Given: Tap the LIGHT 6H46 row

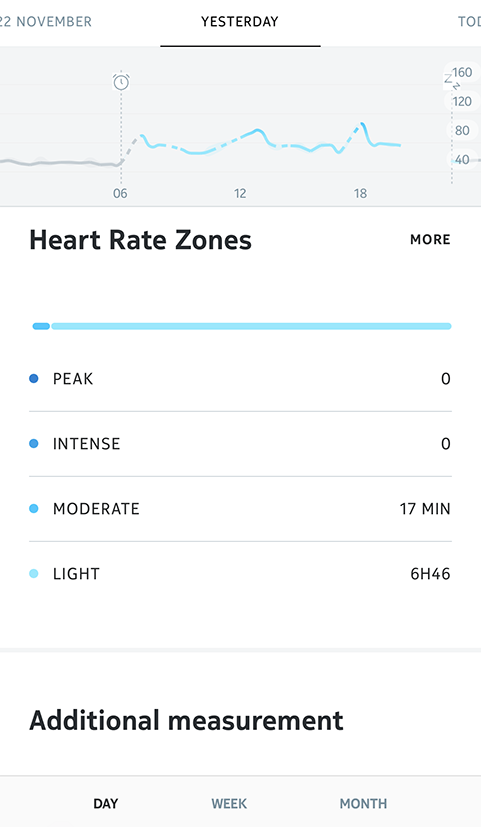Looking at the screenshot, I should 240,574.
